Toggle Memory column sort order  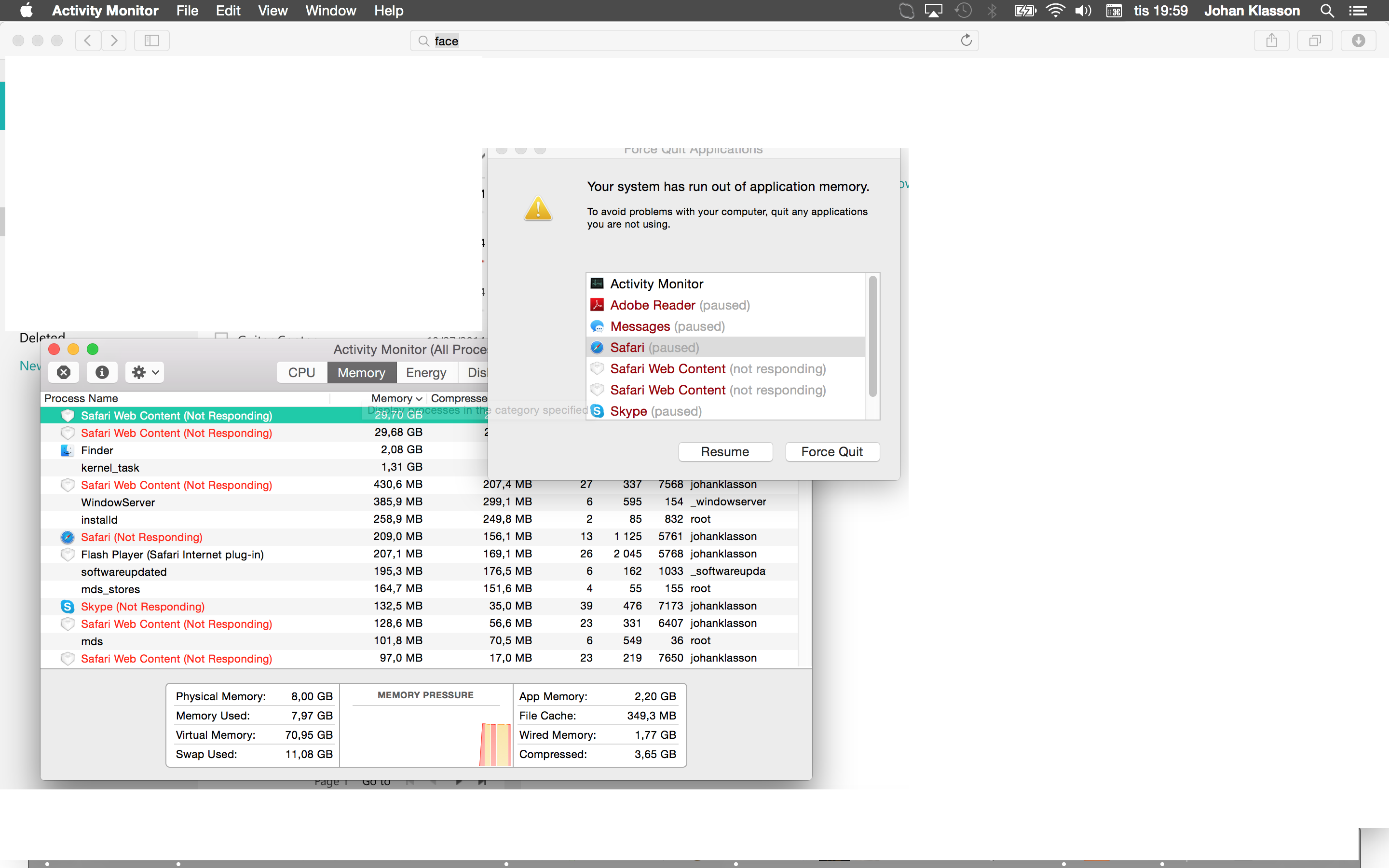click(x=396, y=398)
